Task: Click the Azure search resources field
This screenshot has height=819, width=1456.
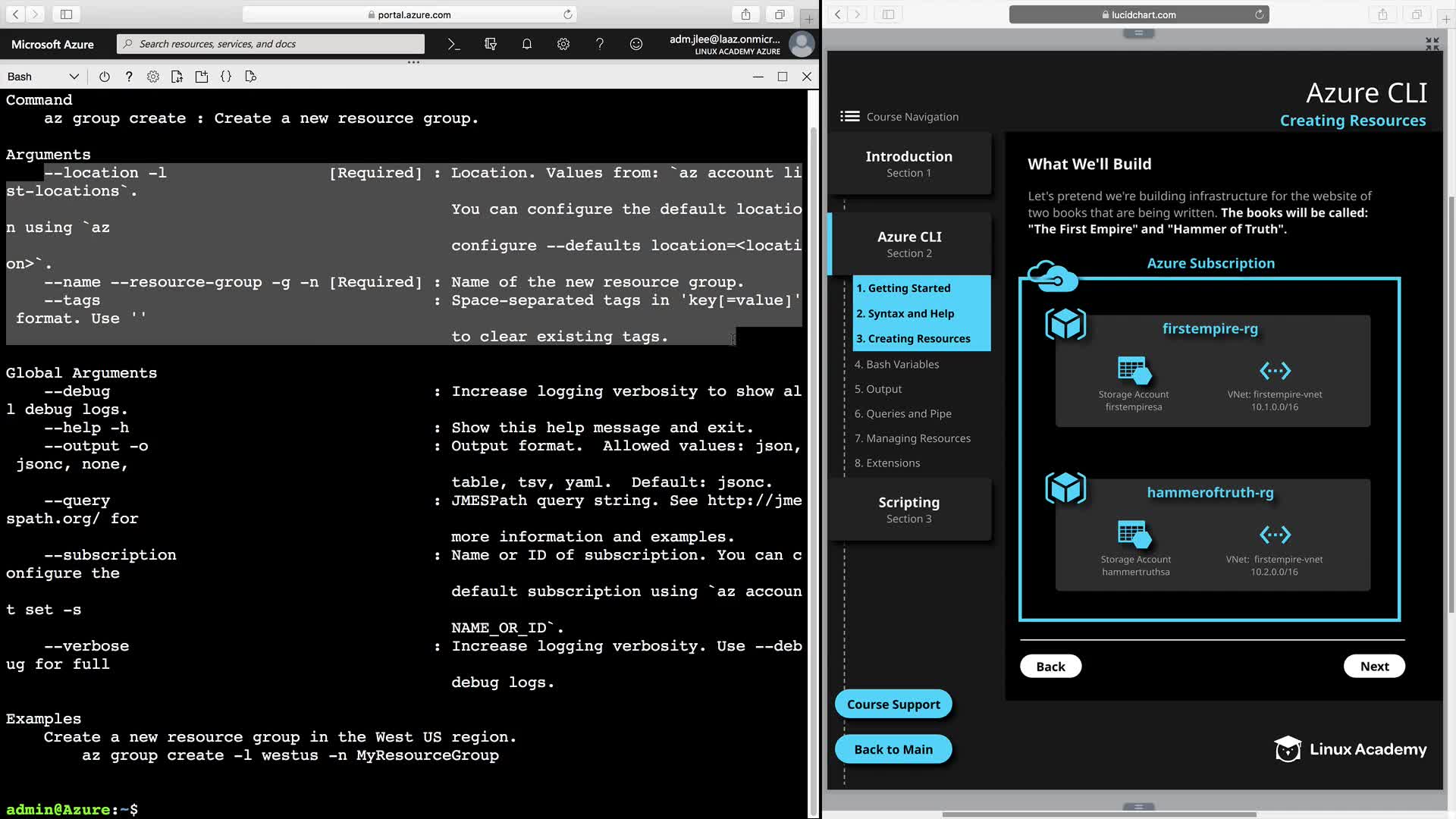Action: tap(271, 44)
